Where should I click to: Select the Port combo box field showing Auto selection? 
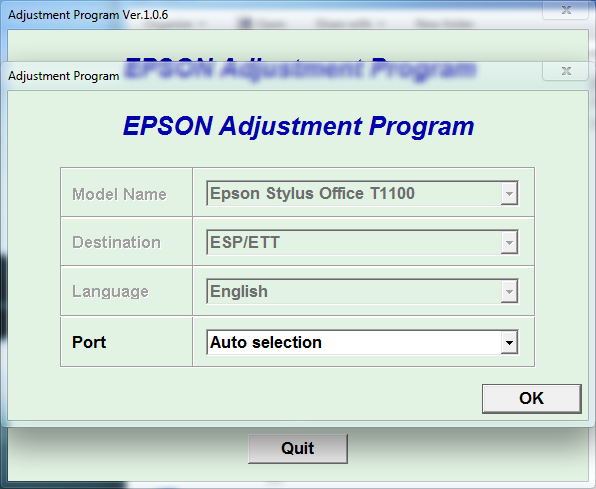click(x=362, y=342)
